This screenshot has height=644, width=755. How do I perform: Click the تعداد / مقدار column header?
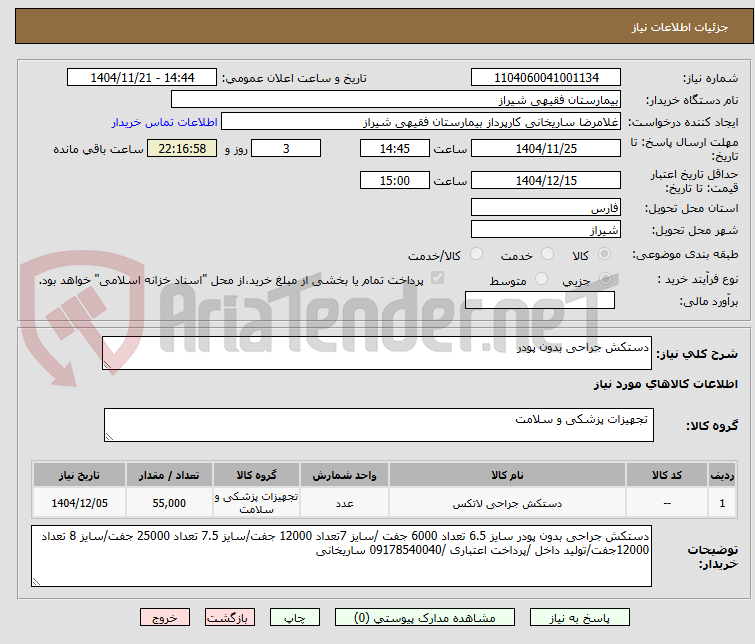169,475
